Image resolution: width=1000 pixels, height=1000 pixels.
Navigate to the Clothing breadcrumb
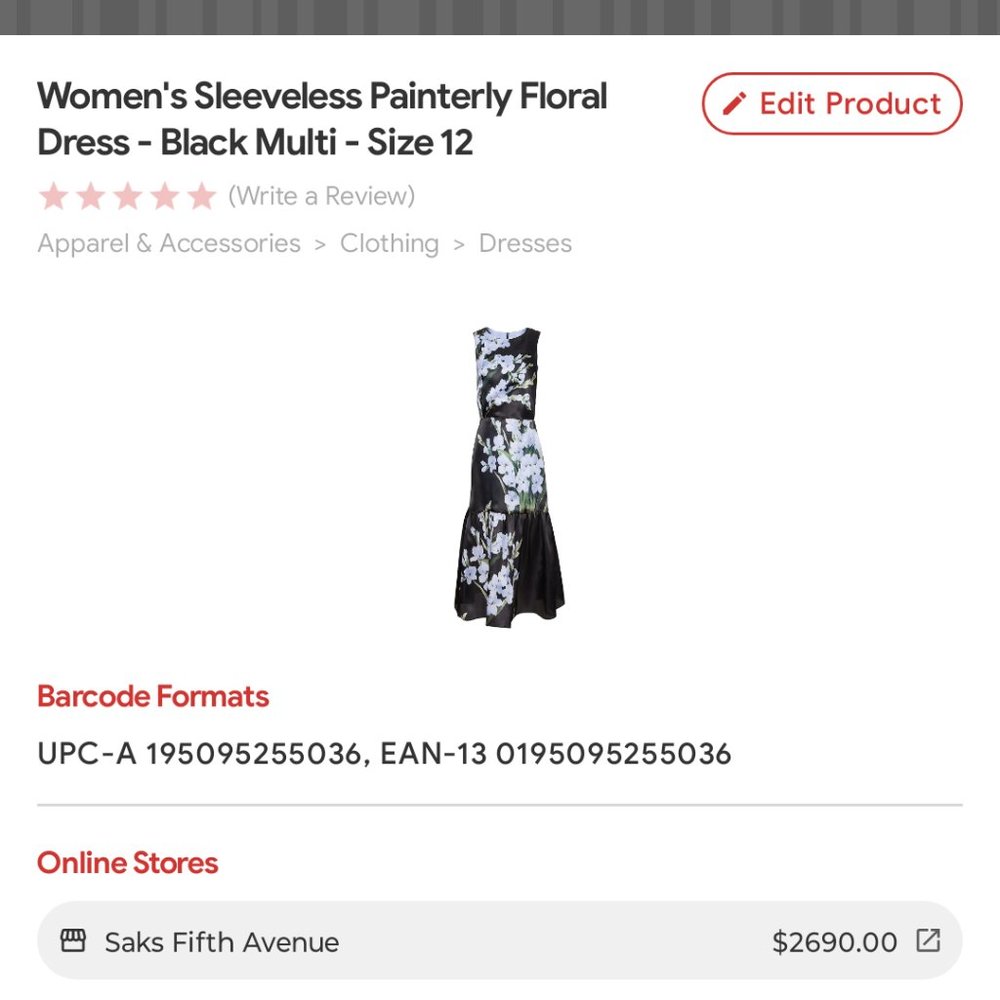click(x=389, y=244)
